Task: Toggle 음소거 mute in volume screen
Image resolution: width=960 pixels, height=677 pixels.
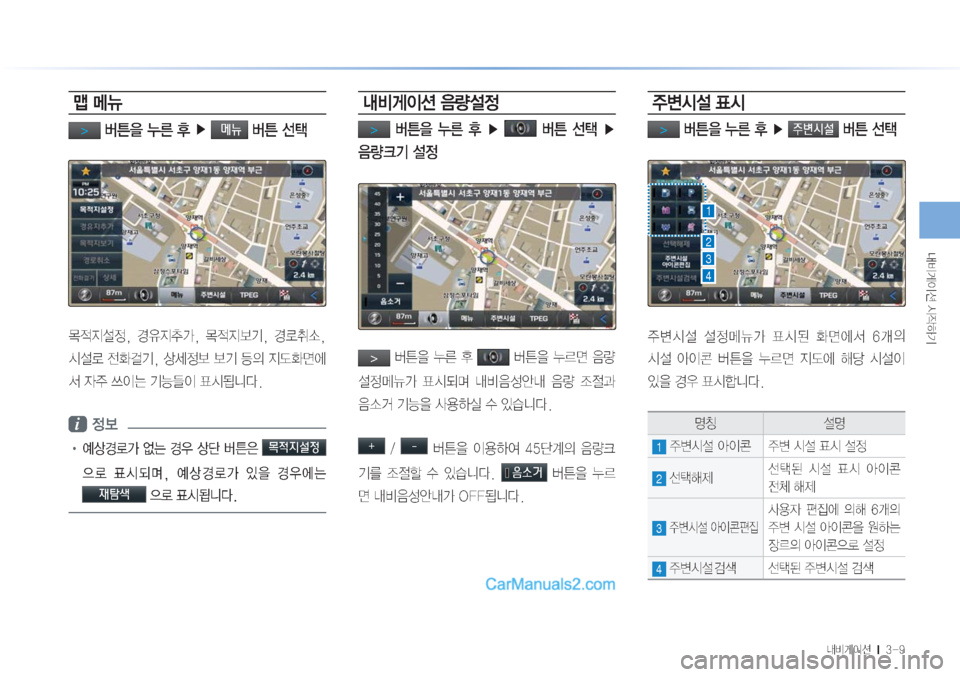Action: point(388,301)
